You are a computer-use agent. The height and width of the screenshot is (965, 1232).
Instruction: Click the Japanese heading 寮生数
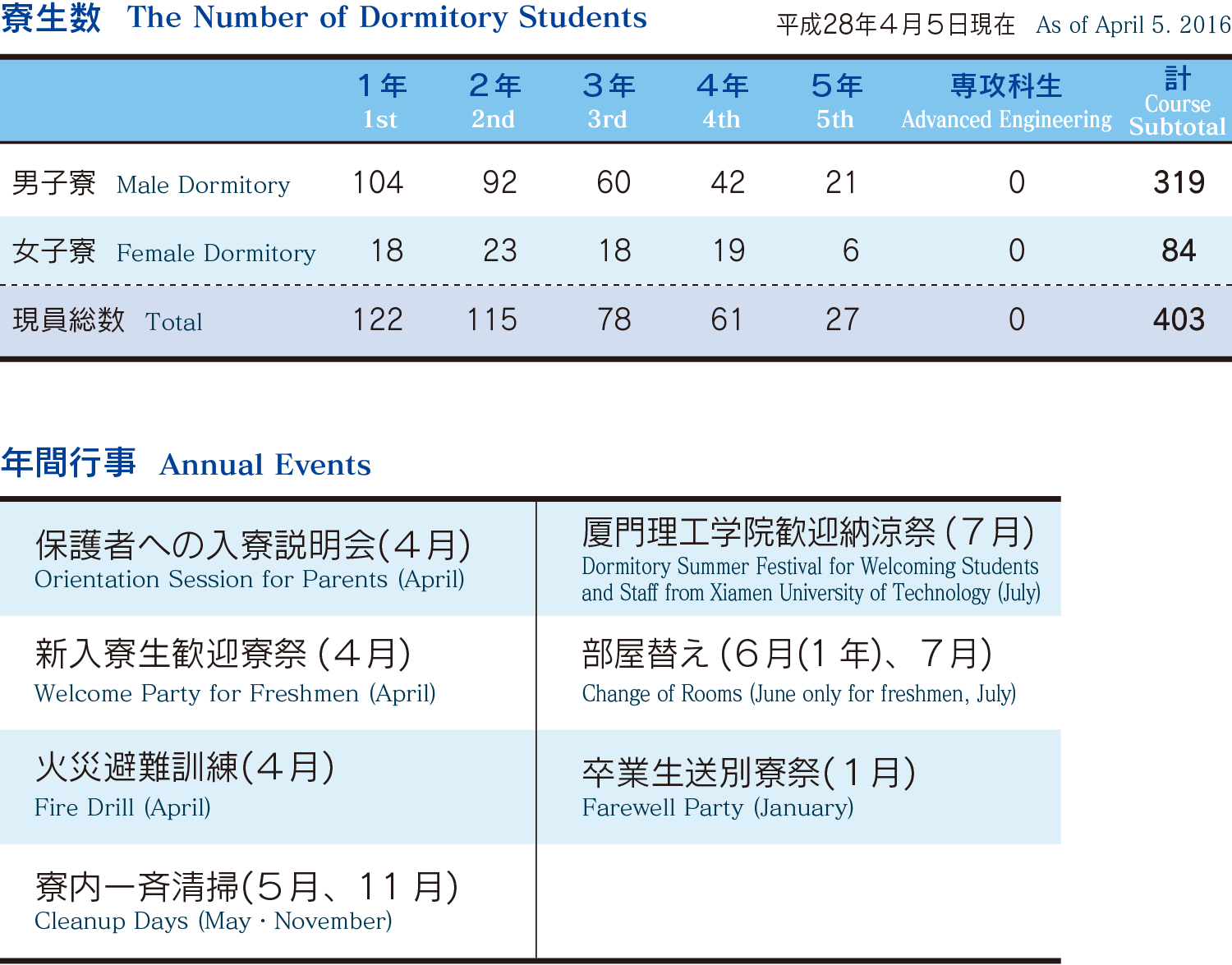pyautogui.click(x=51, y=17)
